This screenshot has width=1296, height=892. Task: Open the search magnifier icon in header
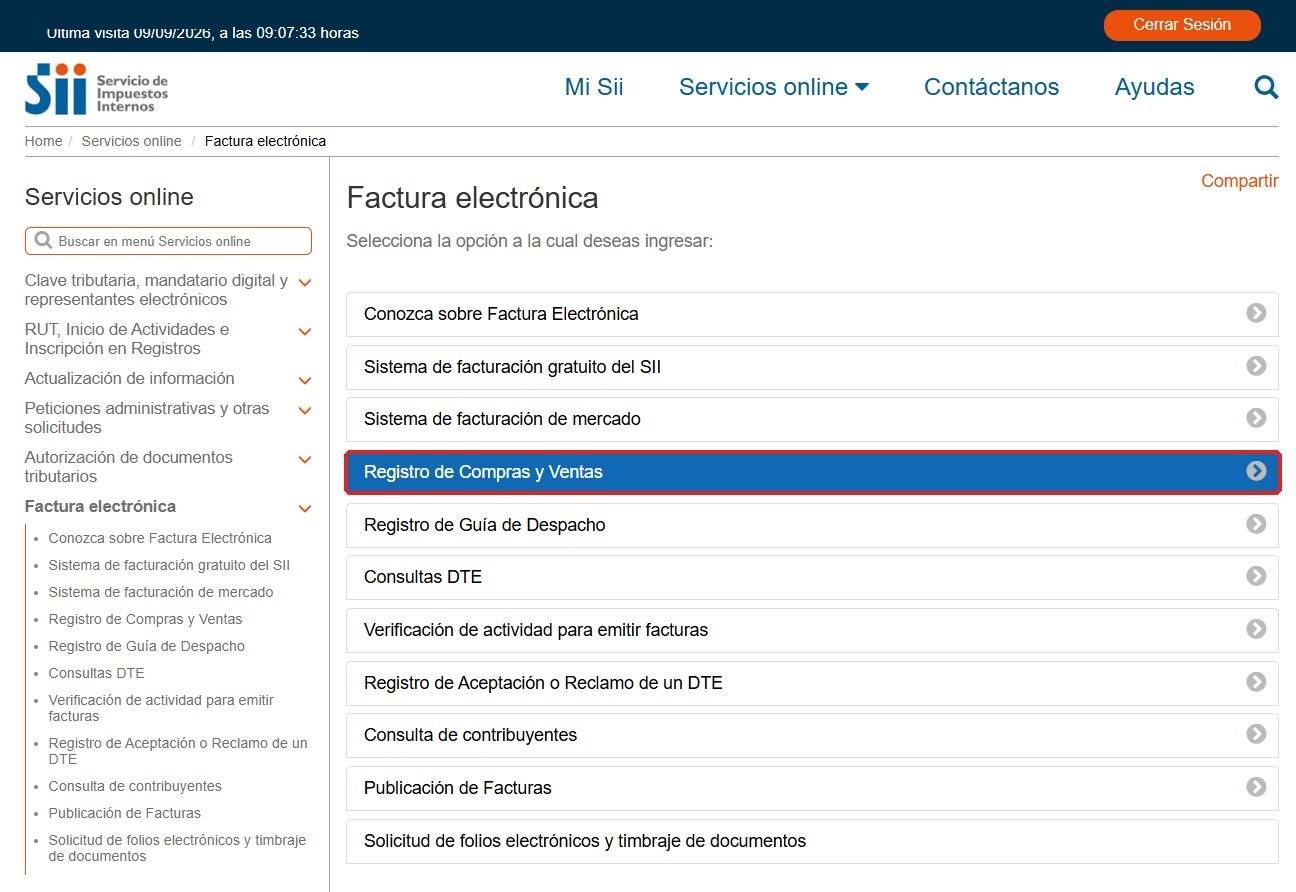click(x=1266, y=88)
